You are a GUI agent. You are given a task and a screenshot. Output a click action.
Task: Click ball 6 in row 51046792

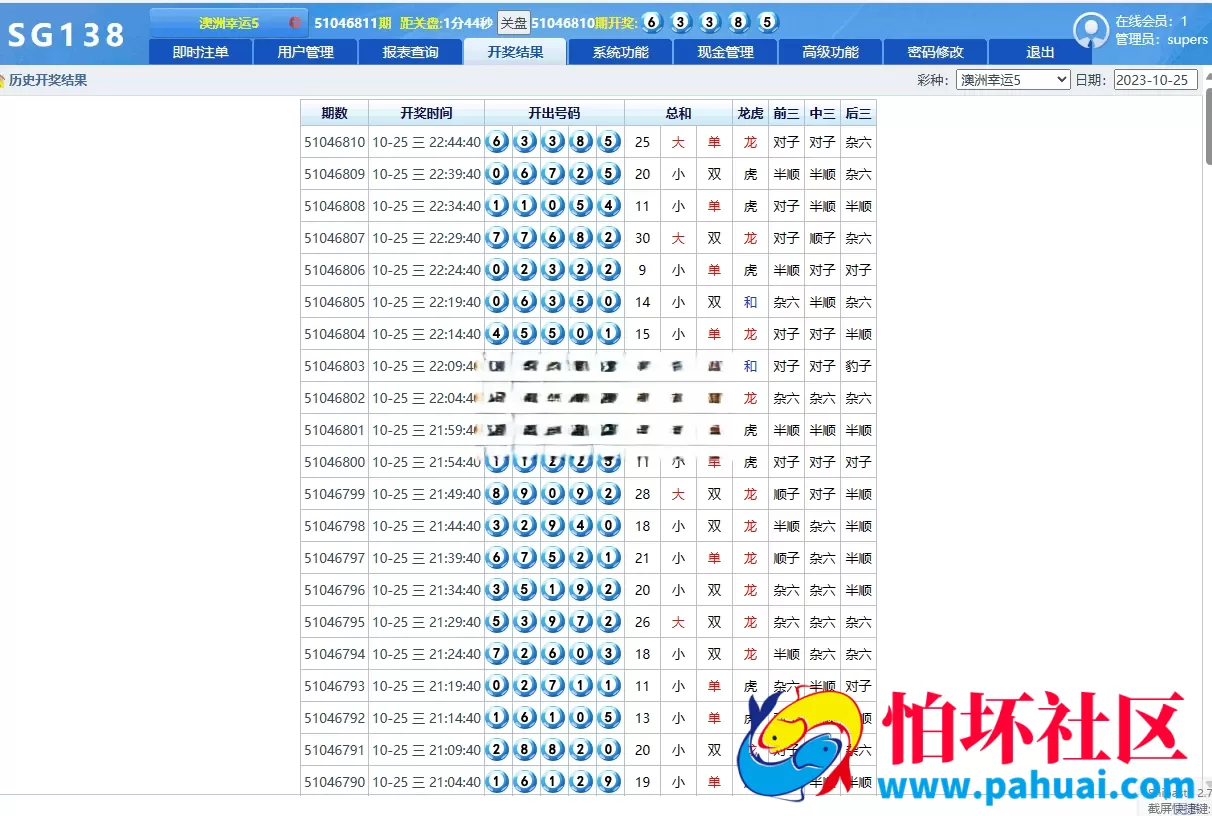tap(526, 718)
